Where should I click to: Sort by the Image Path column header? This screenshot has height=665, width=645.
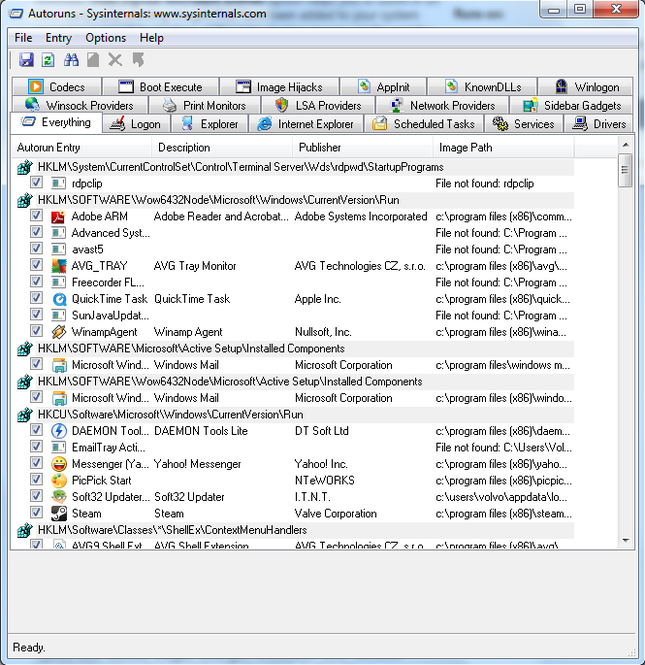(503, 148)
